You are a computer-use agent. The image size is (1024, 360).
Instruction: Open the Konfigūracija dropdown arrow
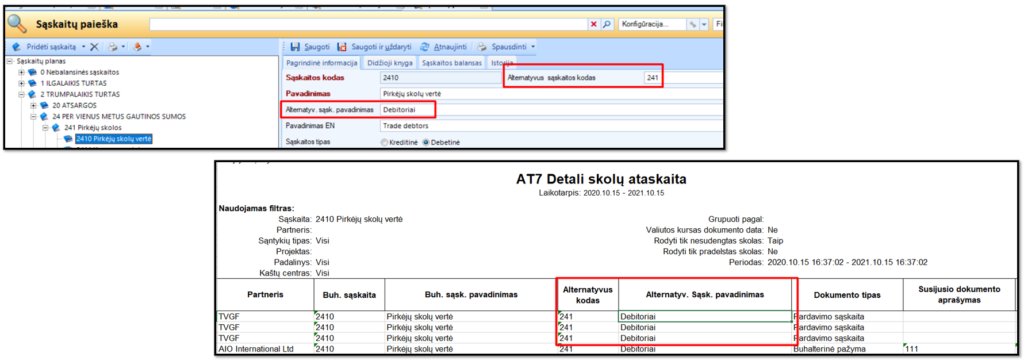tap(704, 24)
